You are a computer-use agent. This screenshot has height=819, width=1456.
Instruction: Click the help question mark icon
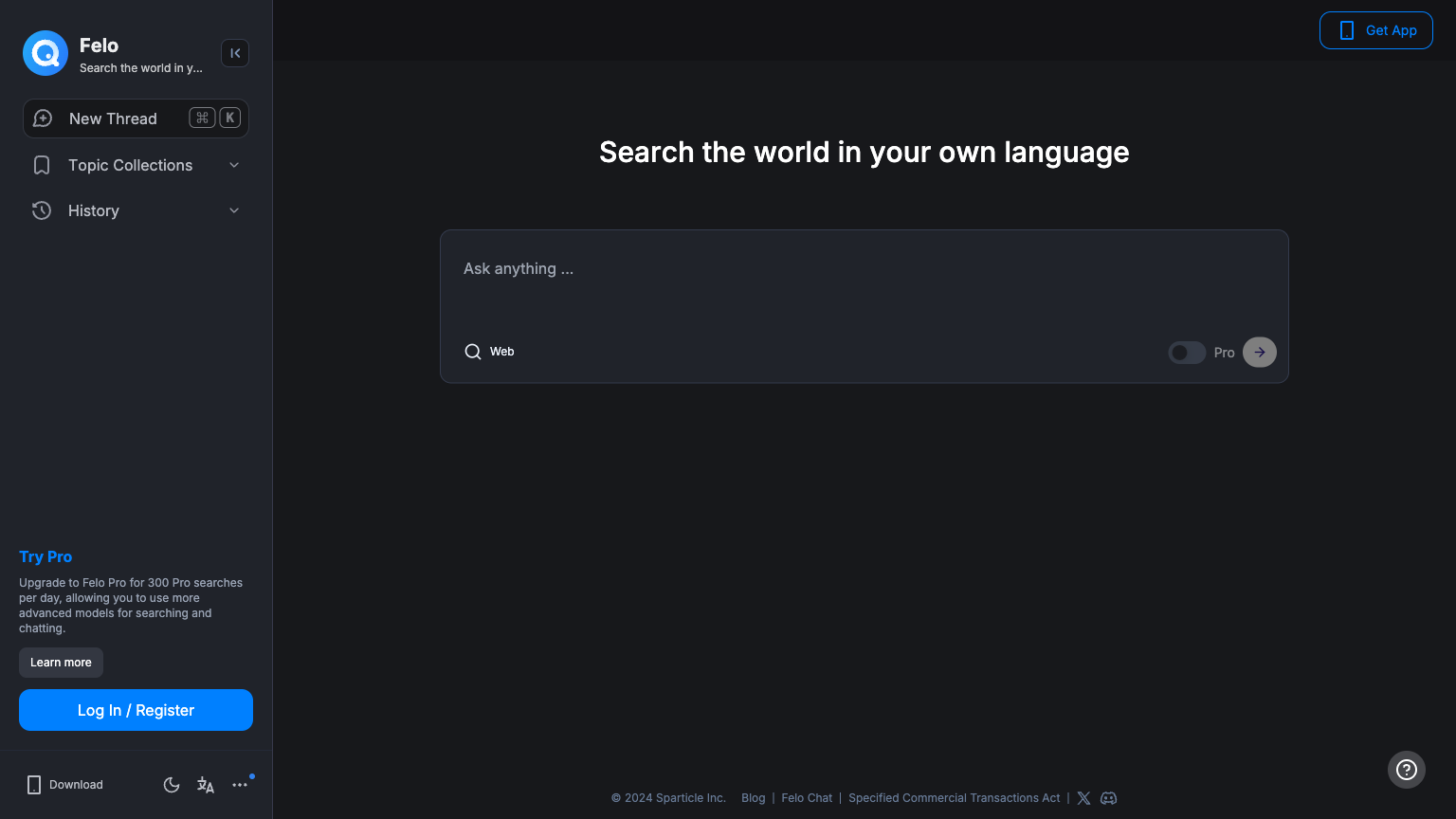[1407, 770]
